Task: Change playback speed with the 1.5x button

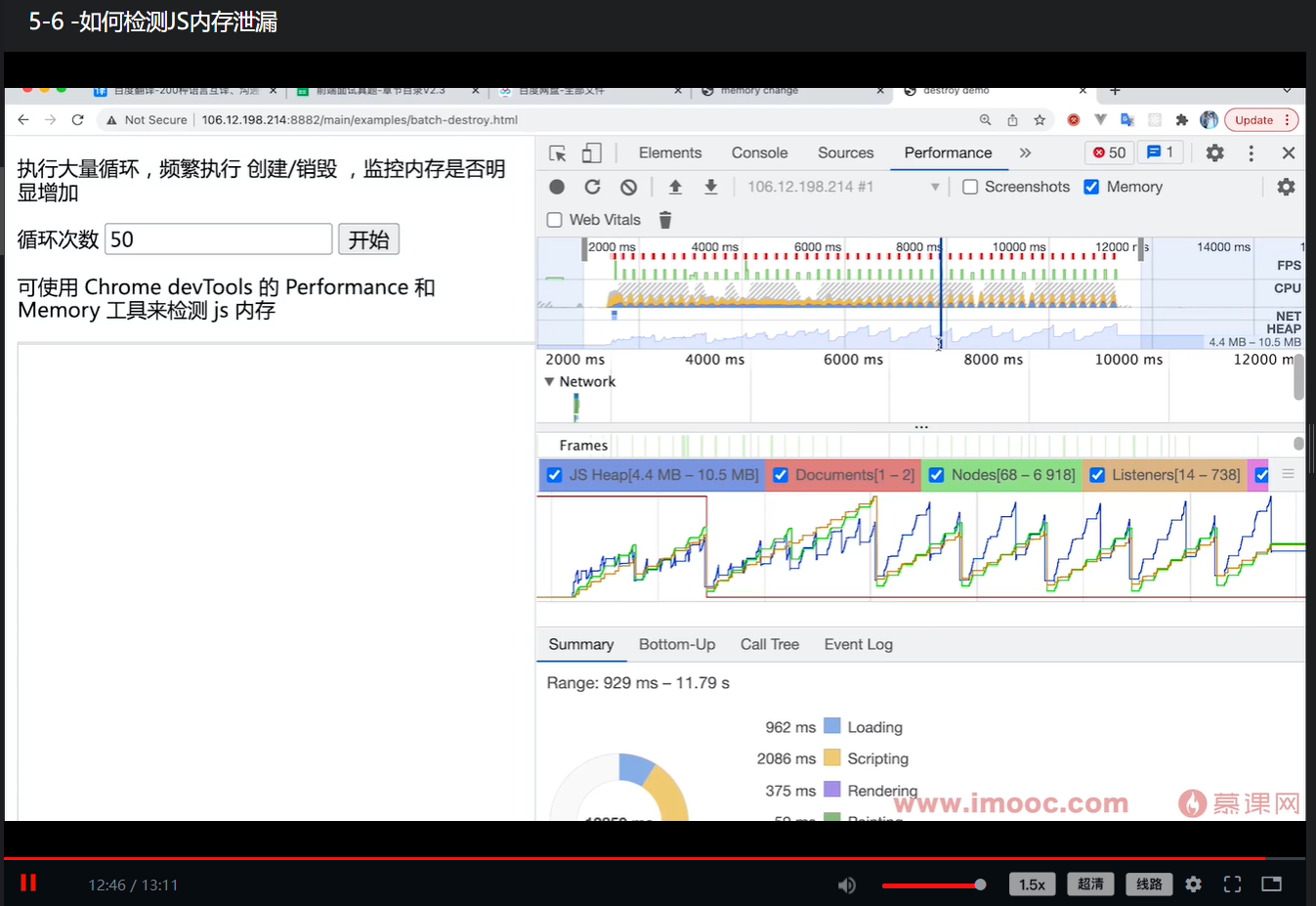Action: (x=1032, y=884)
